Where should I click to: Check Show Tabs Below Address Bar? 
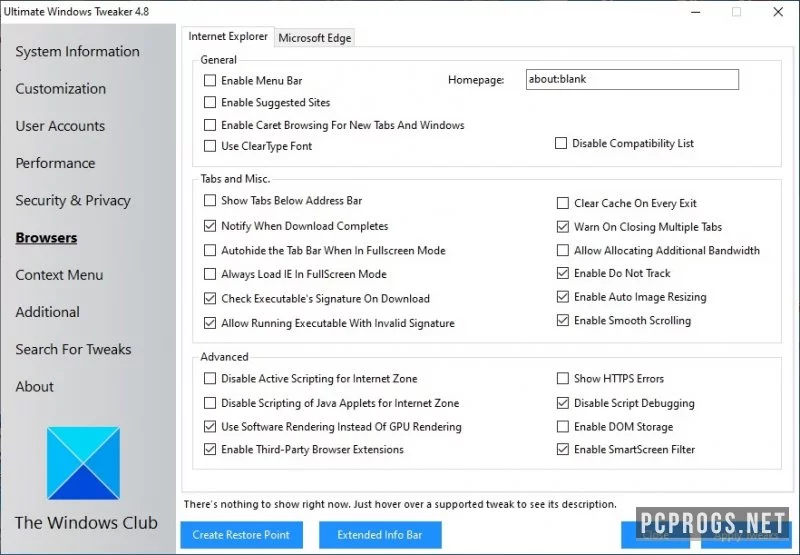(210, 200)
